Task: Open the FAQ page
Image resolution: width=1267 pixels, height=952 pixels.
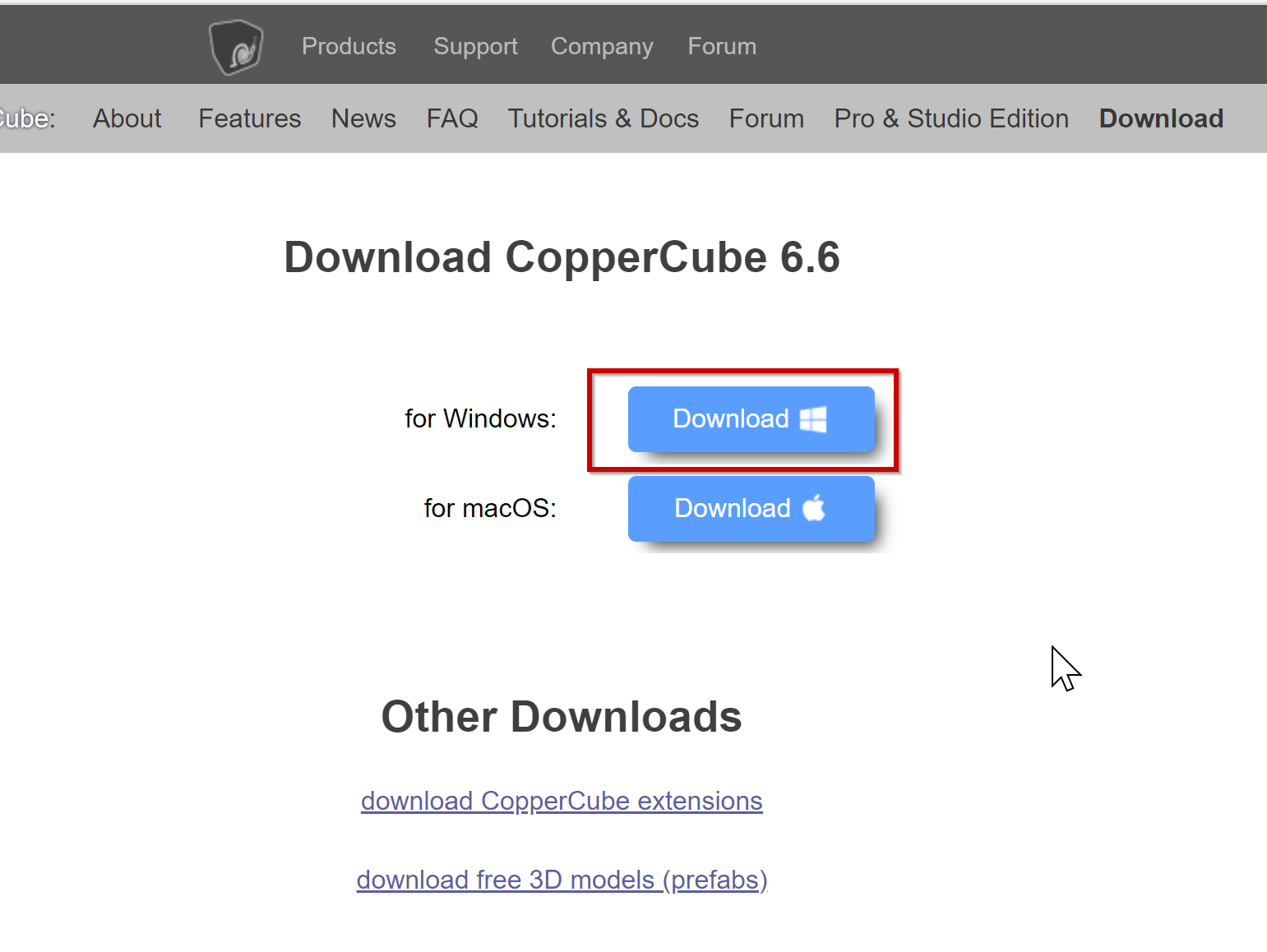Action: (x=452, y=118)
